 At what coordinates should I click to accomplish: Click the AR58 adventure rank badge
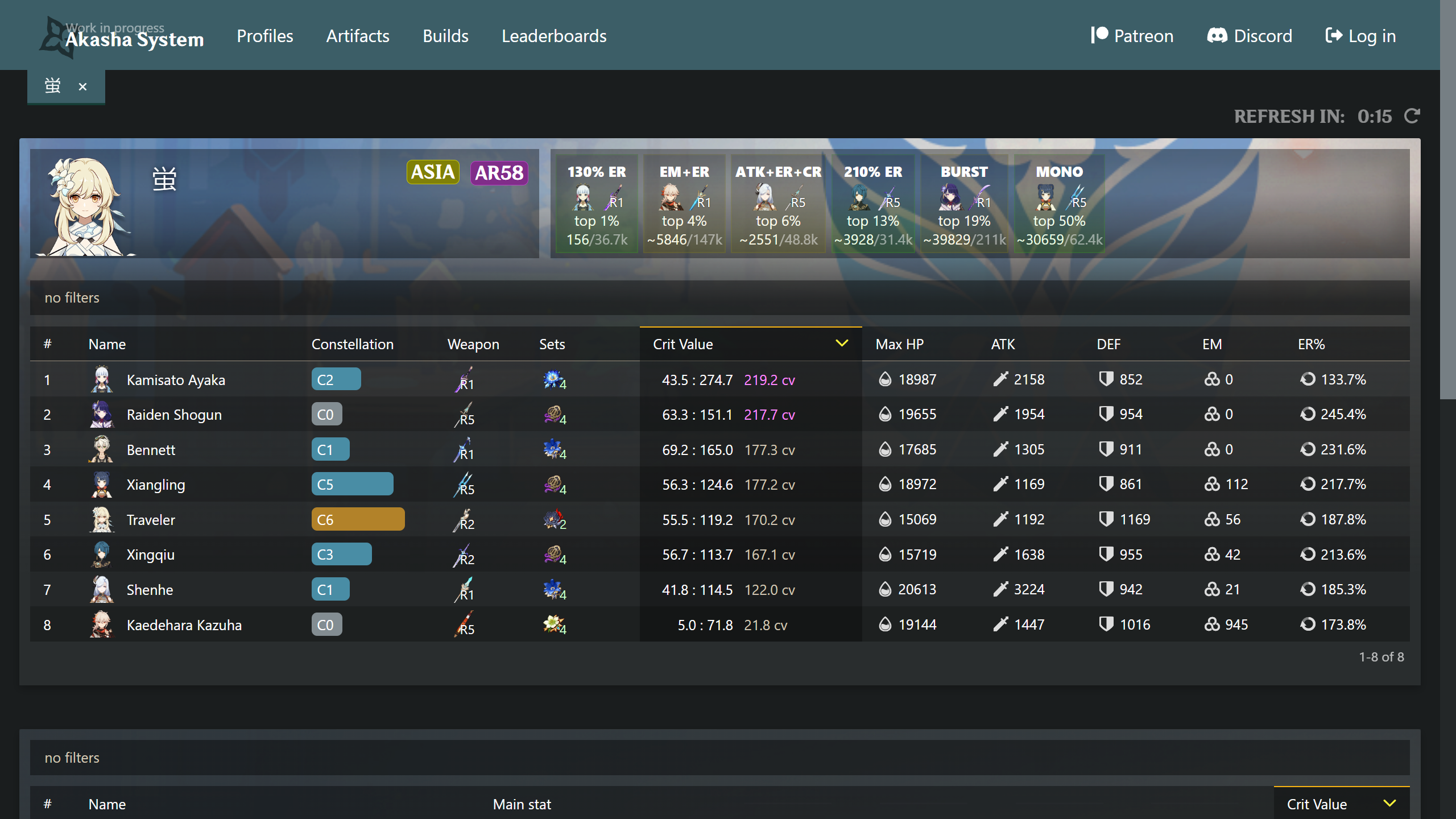coord(499,172)
